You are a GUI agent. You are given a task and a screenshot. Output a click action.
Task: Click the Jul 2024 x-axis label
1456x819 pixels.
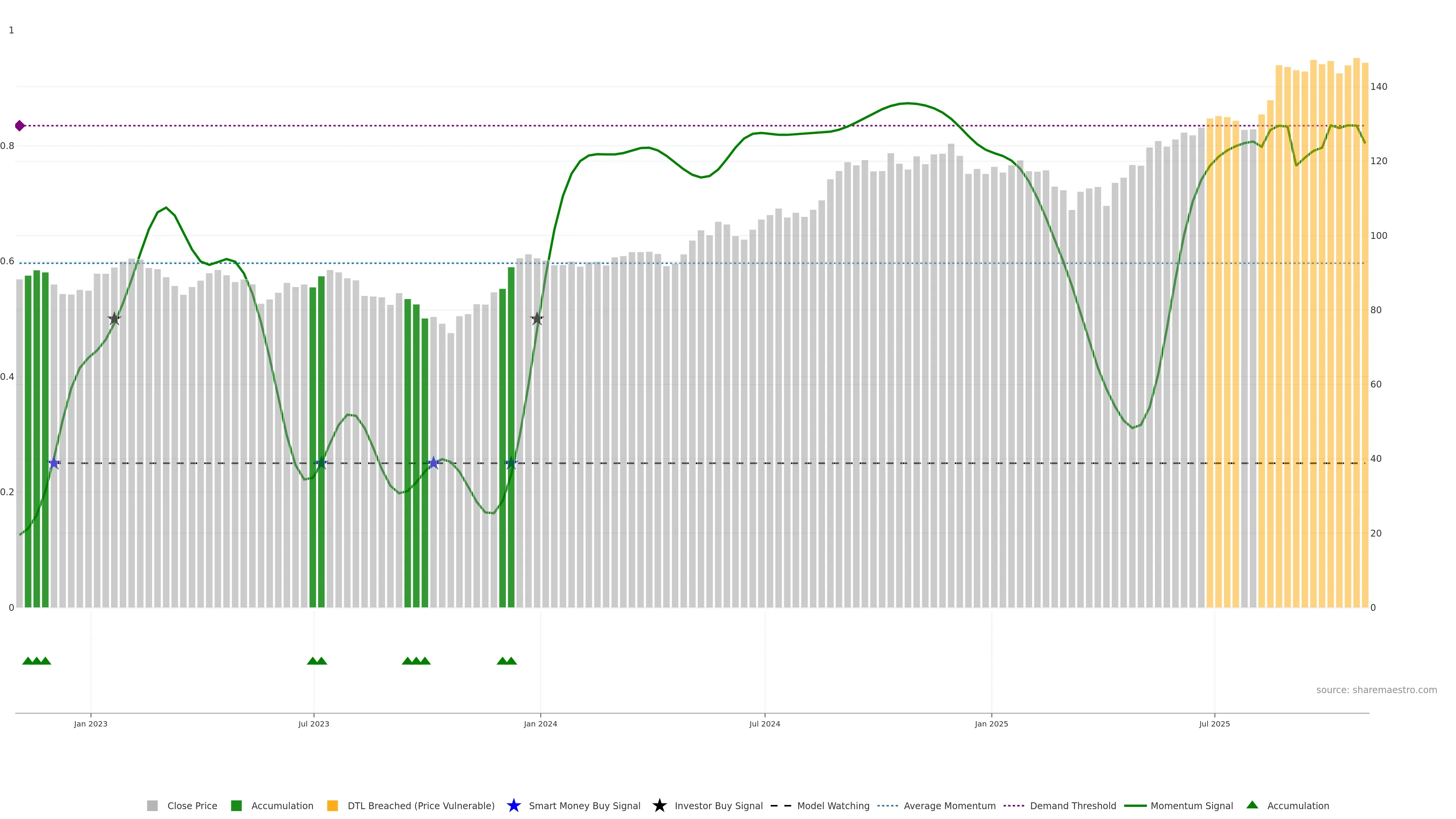pyautogui.click(x=764, y=723)
